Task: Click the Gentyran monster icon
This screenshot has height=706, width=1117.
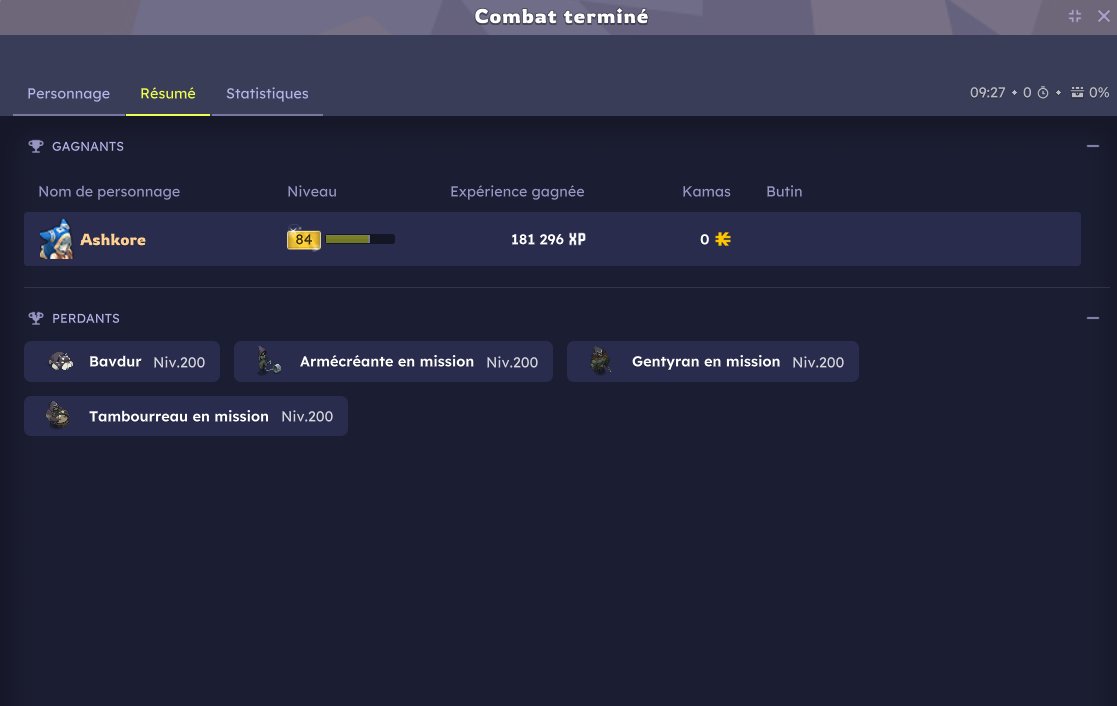Action: [601, 361]
